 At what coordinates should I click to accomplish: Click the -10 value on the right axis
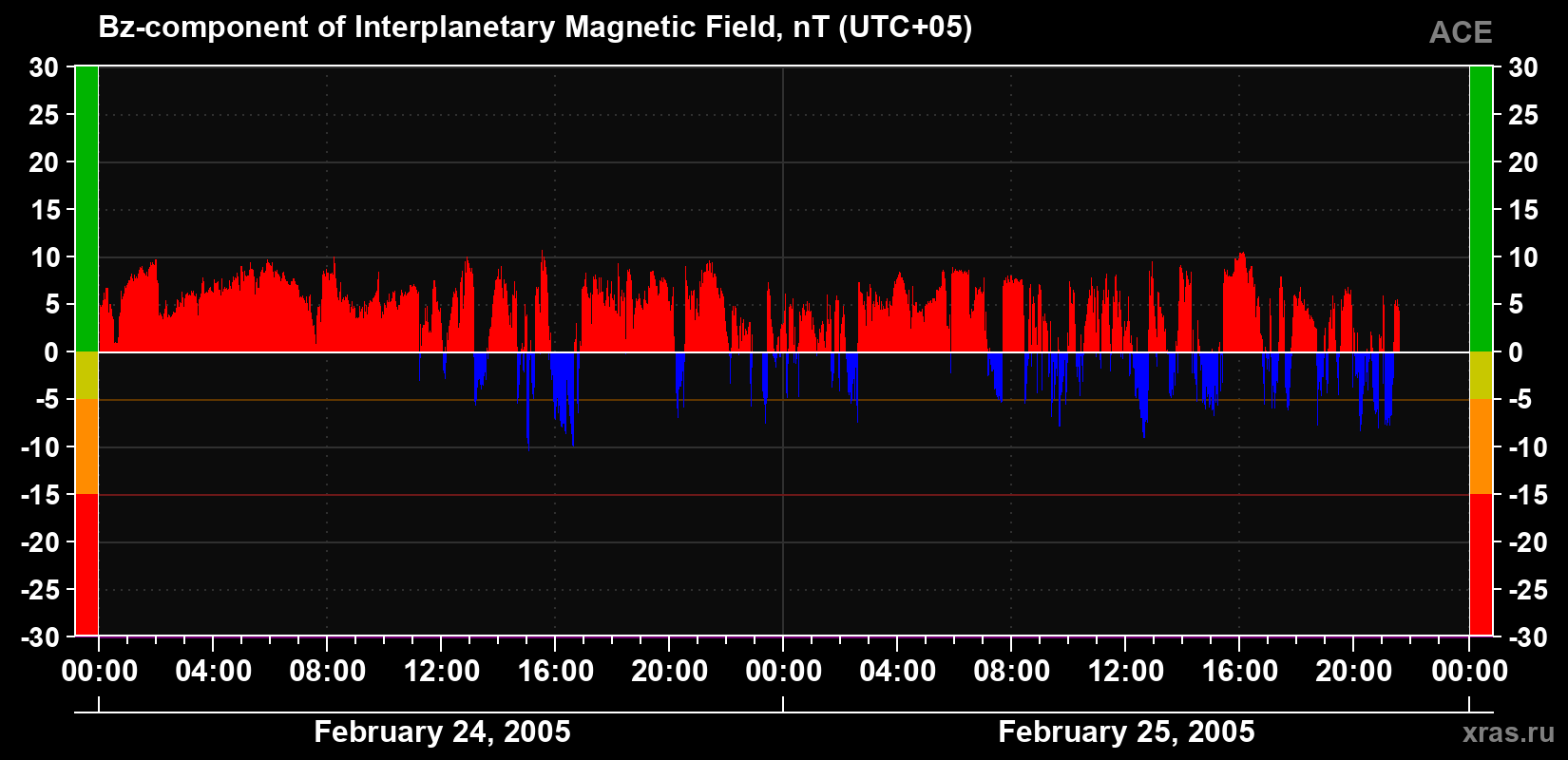pos(1528,447)
